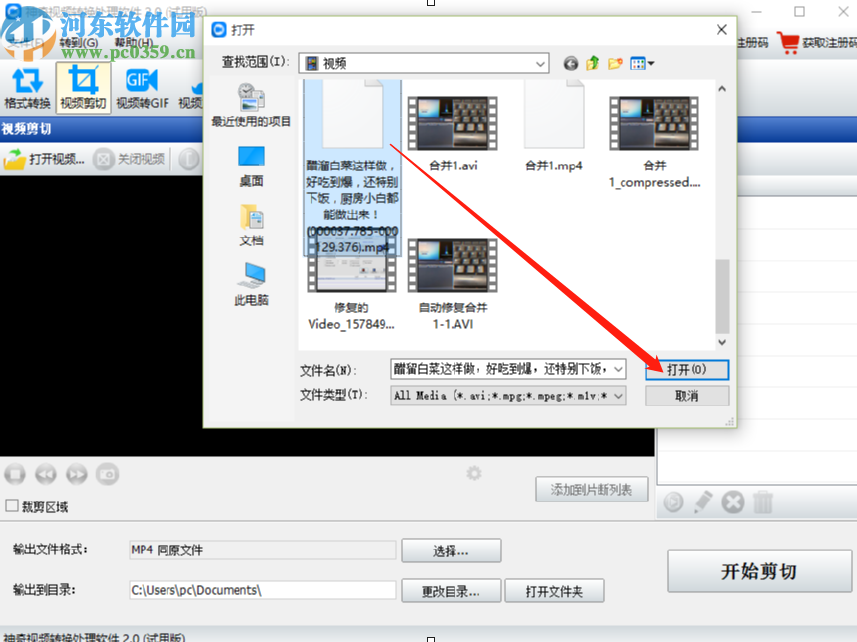Click the stop playback button
The image size is (857, 642).
point(15,474)
